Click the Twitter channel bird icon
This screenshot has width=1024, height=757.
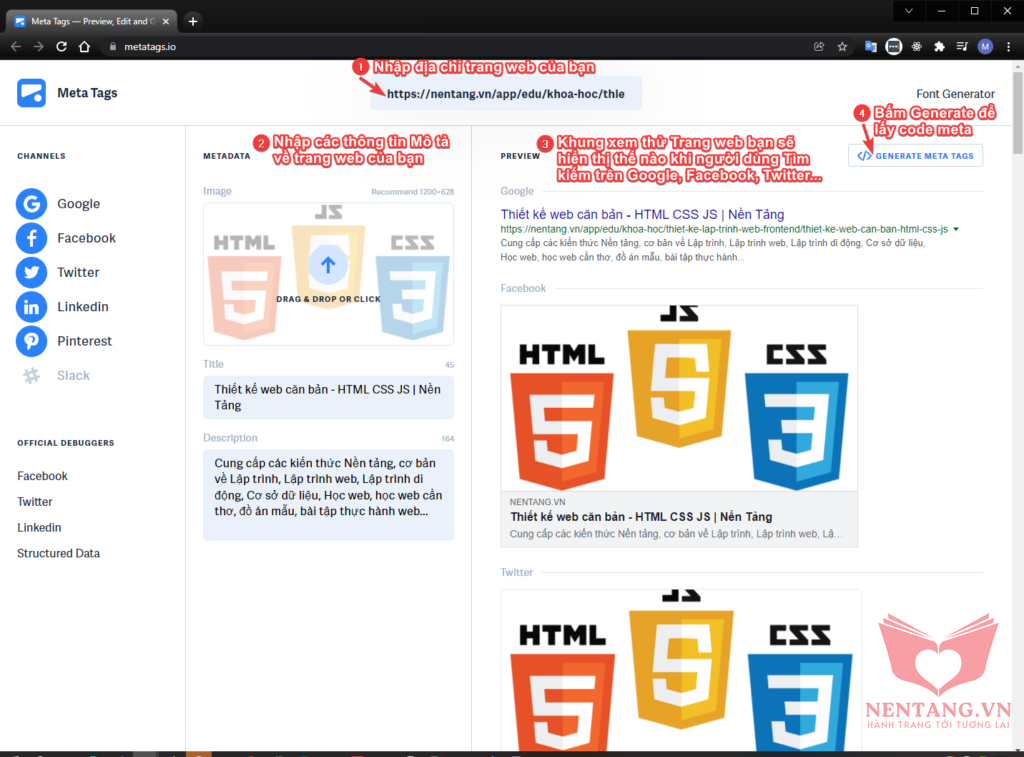(x=32, y=272)
